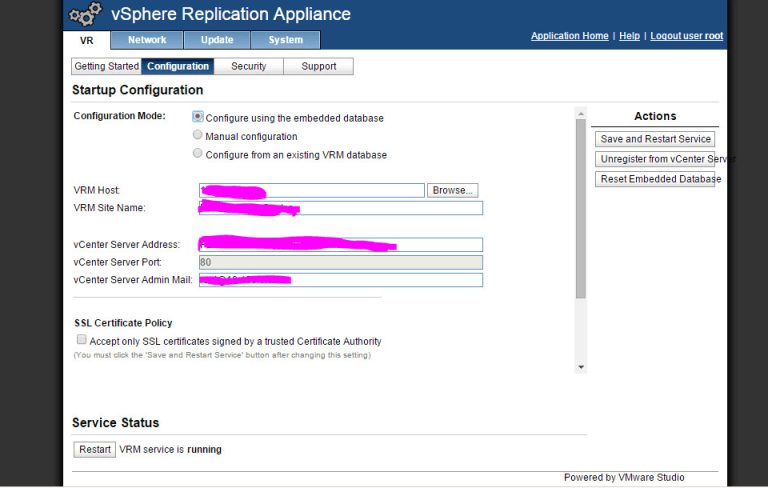
Task: Click the vSphere gears logo icon
Action: coord(85,14)
